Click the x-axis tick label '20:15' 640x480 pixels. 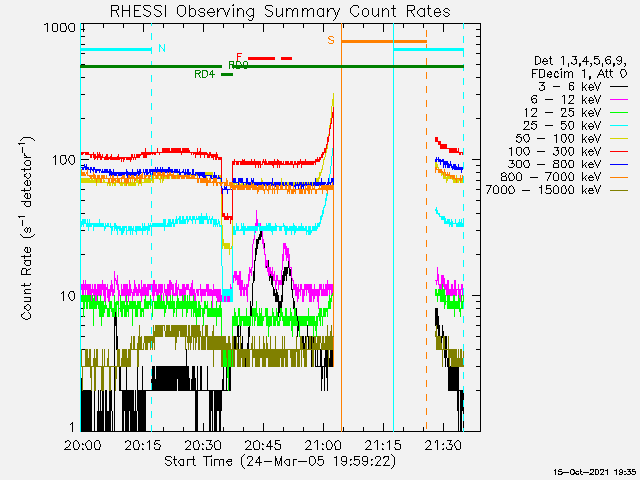point(143,445)
